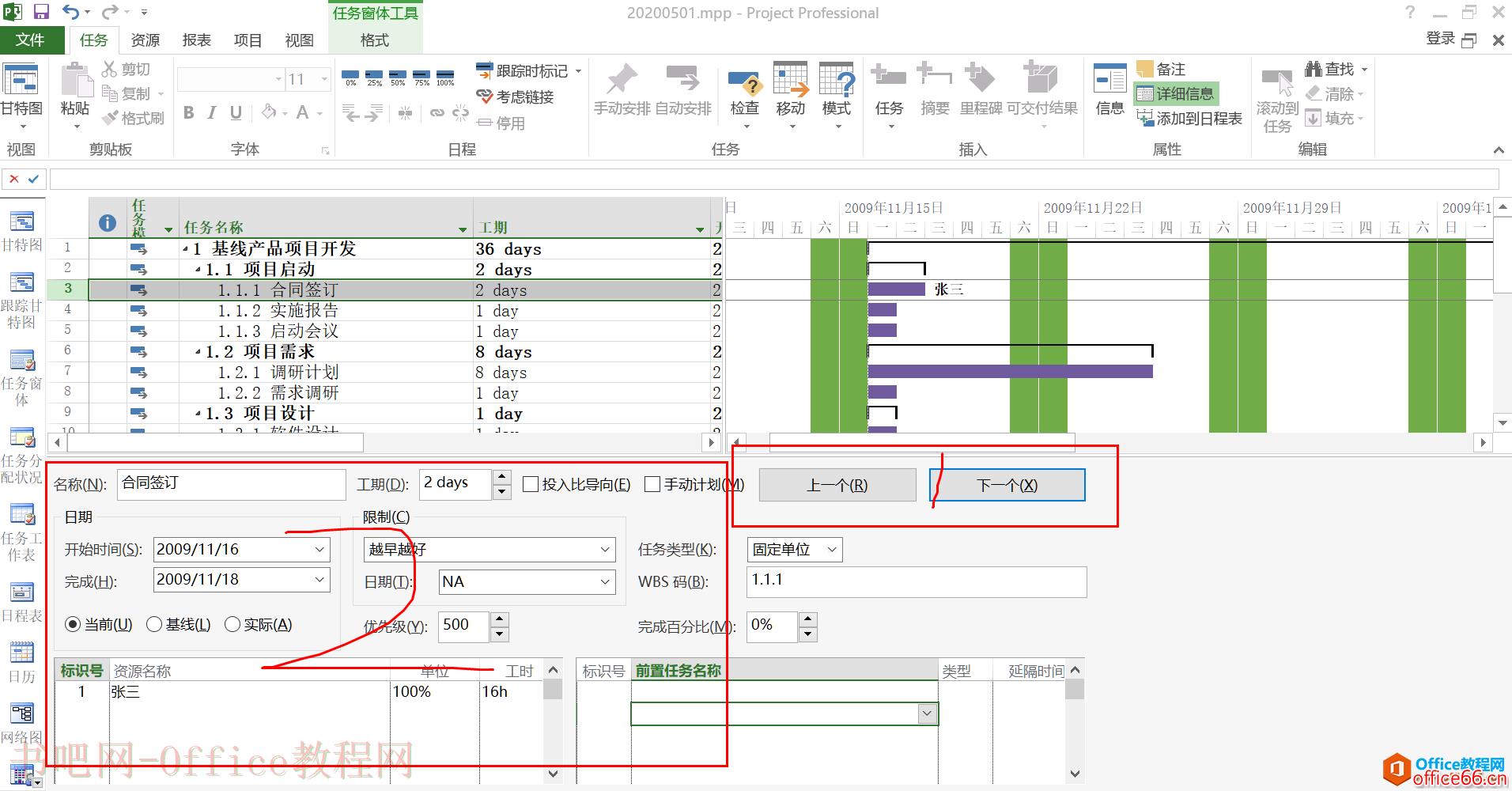Click the Notes (备注) button
This screenshot has width=1512, height=791.
1162,70
